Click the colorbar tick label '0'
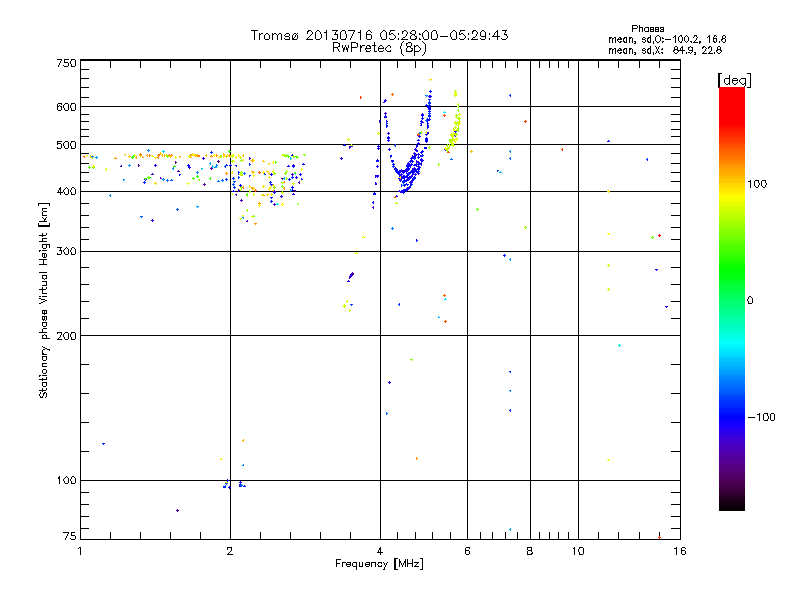Image resolution: width=800 pixels, height=600 pixels. pos(750,301)
